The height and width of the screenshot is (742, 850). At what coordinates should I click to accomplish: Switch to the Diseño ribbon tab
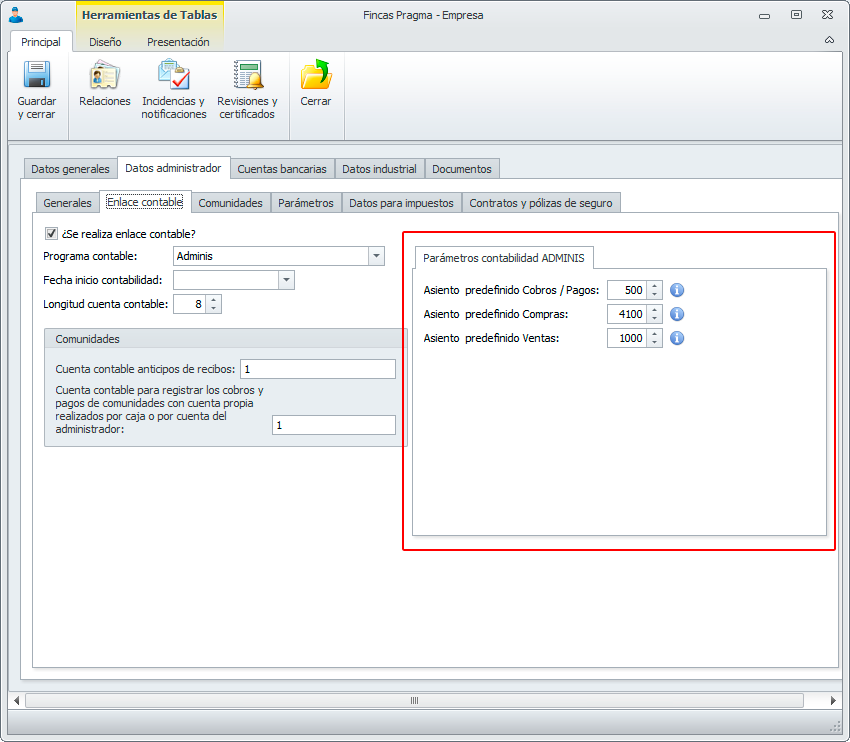[105, 42]
